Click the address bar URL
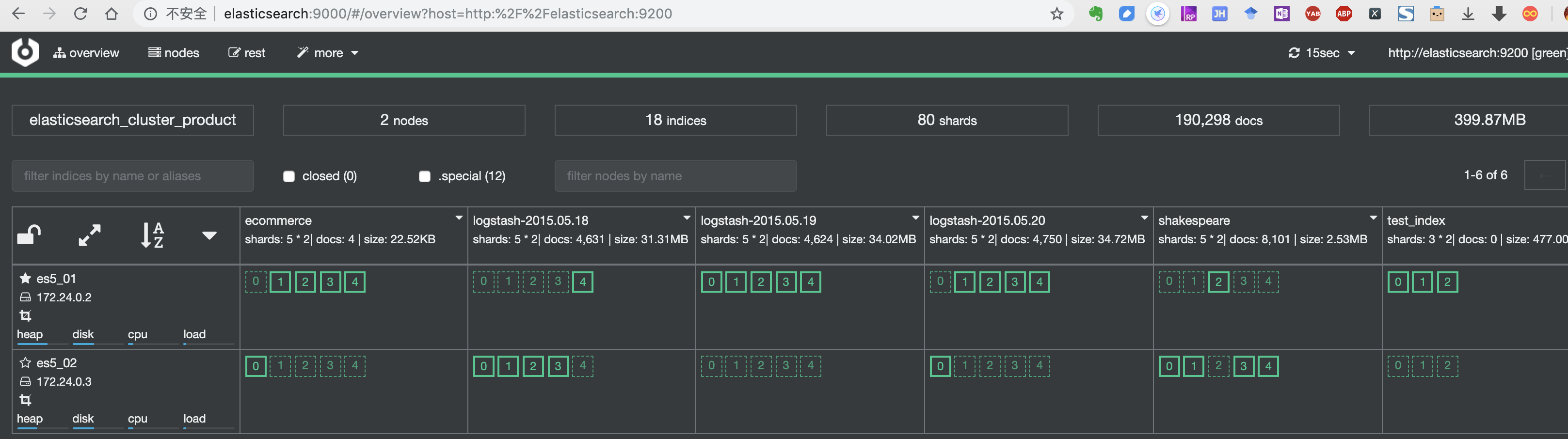1568x439 pixels. pyautogui.click(x=448, y=14)
